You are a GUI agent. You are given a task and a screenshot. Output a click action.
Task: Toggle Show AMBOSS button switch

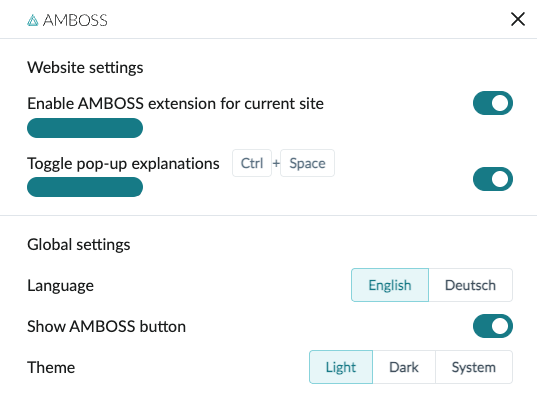(x=493, y=326)
